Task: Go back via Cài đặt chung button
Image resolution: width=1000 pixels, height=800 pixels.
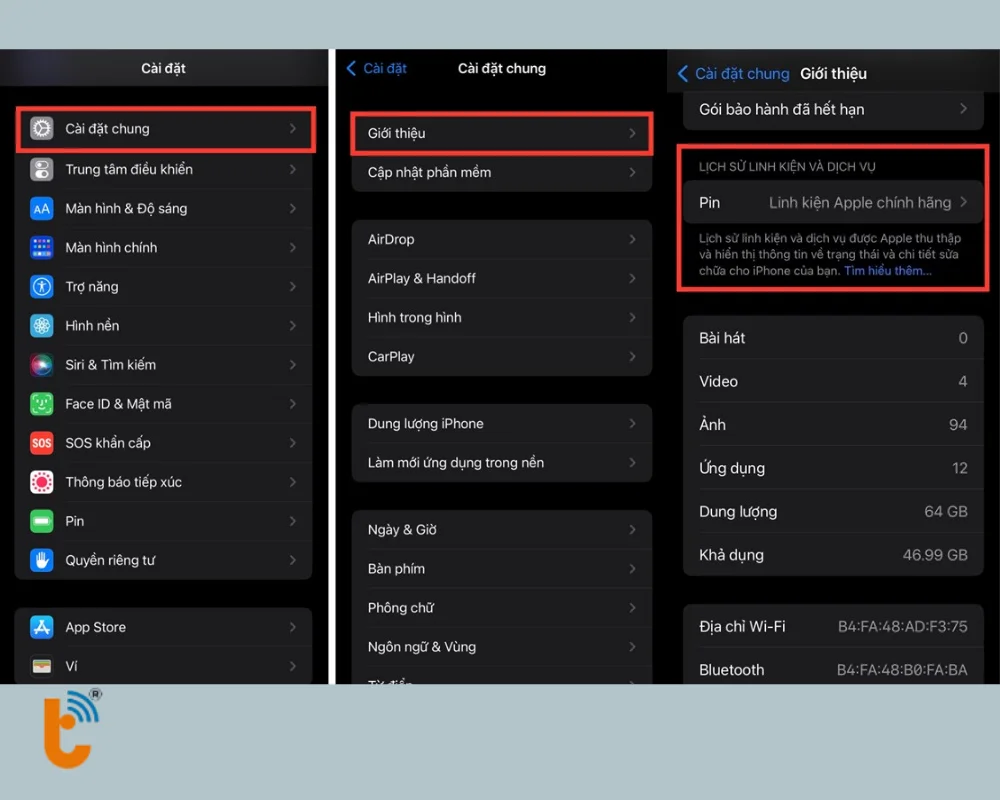Action: click(x=733, y=73)
